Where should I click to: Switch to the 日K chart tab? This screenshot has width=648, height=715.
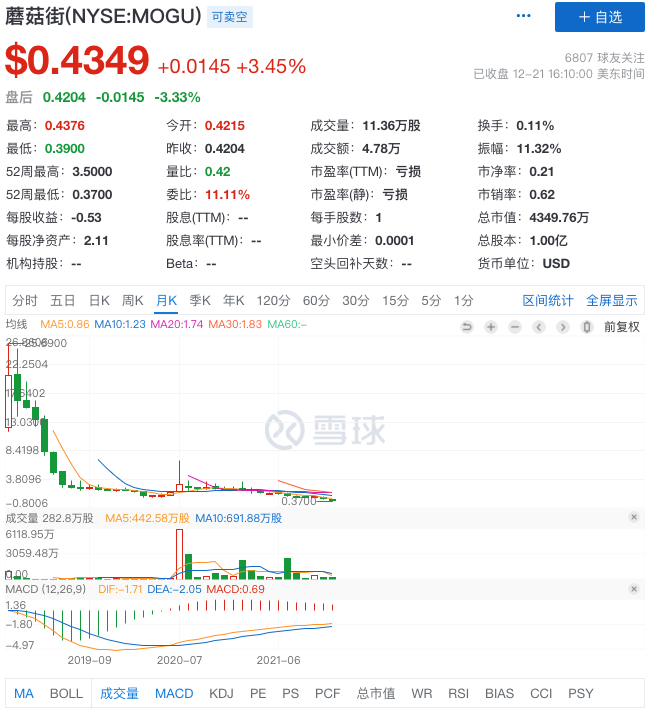(x=99, y=301)
